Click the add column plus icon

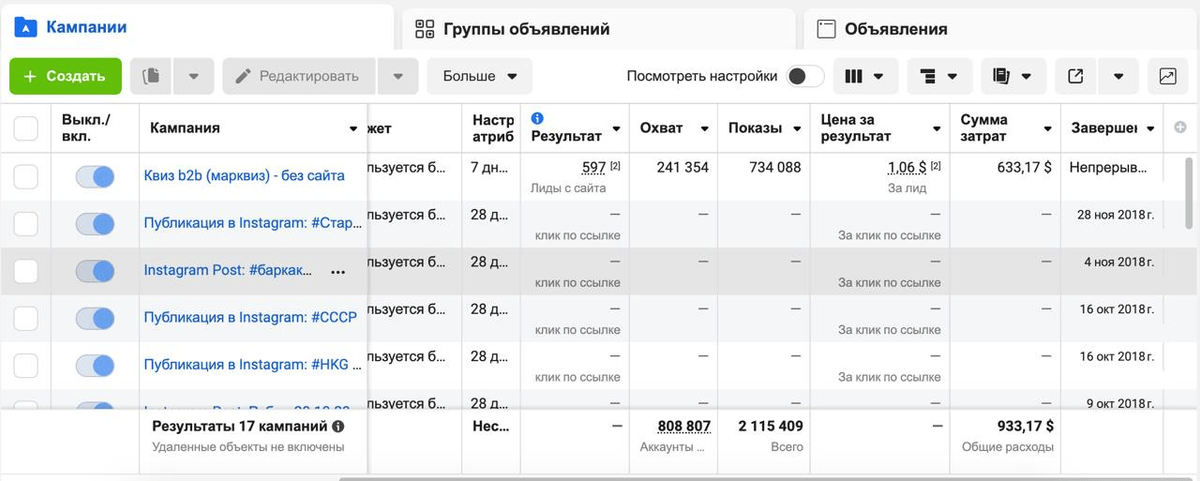click(x=1180, y=128)
